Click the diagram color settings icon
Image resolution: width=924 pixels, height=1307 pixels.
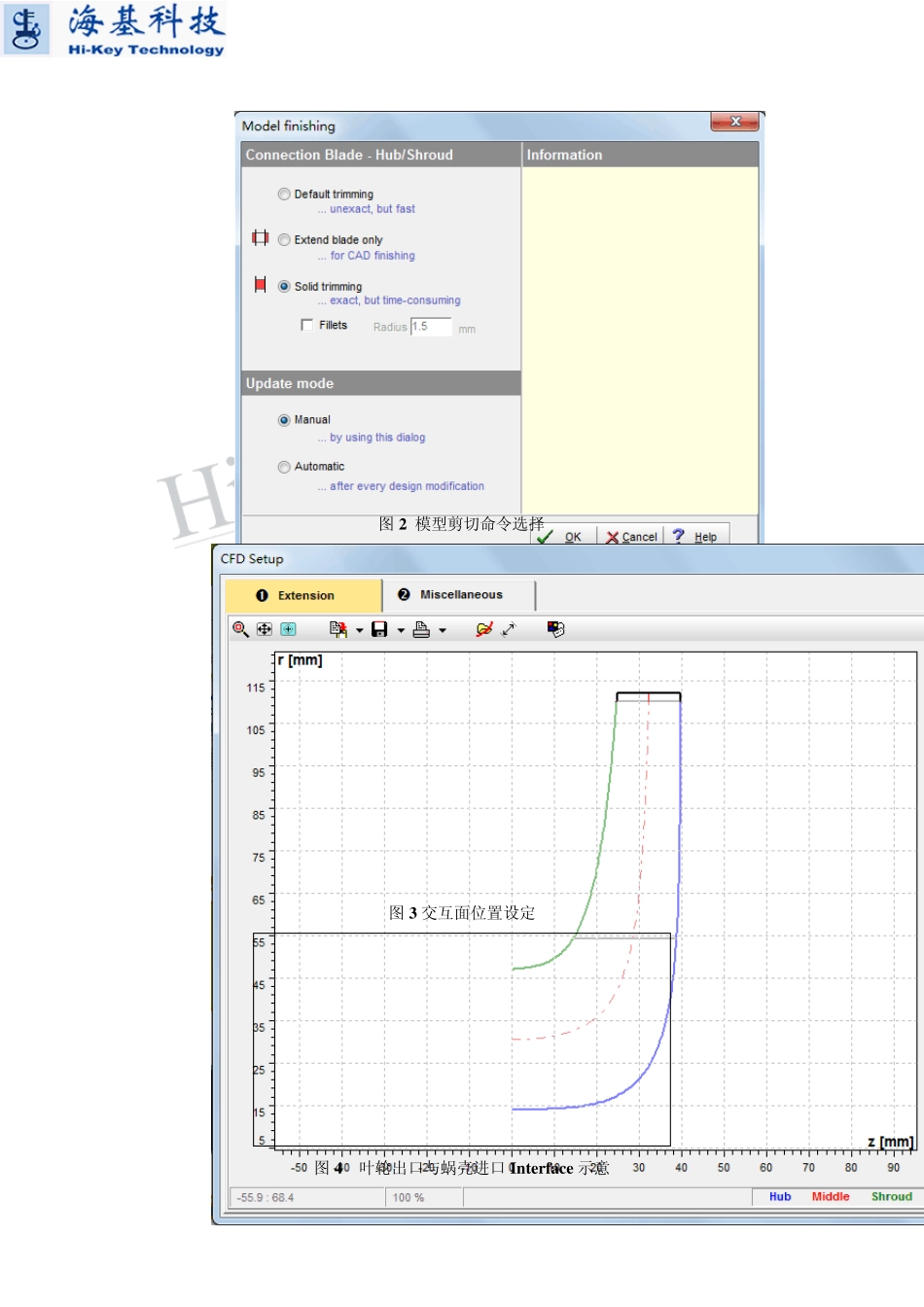555,629
